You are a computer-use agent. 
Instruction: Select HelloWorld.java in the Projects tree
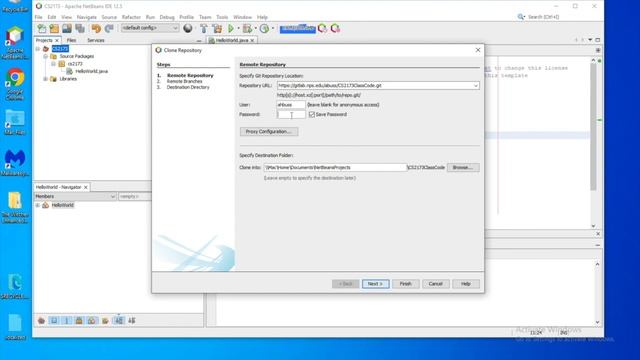91,71
